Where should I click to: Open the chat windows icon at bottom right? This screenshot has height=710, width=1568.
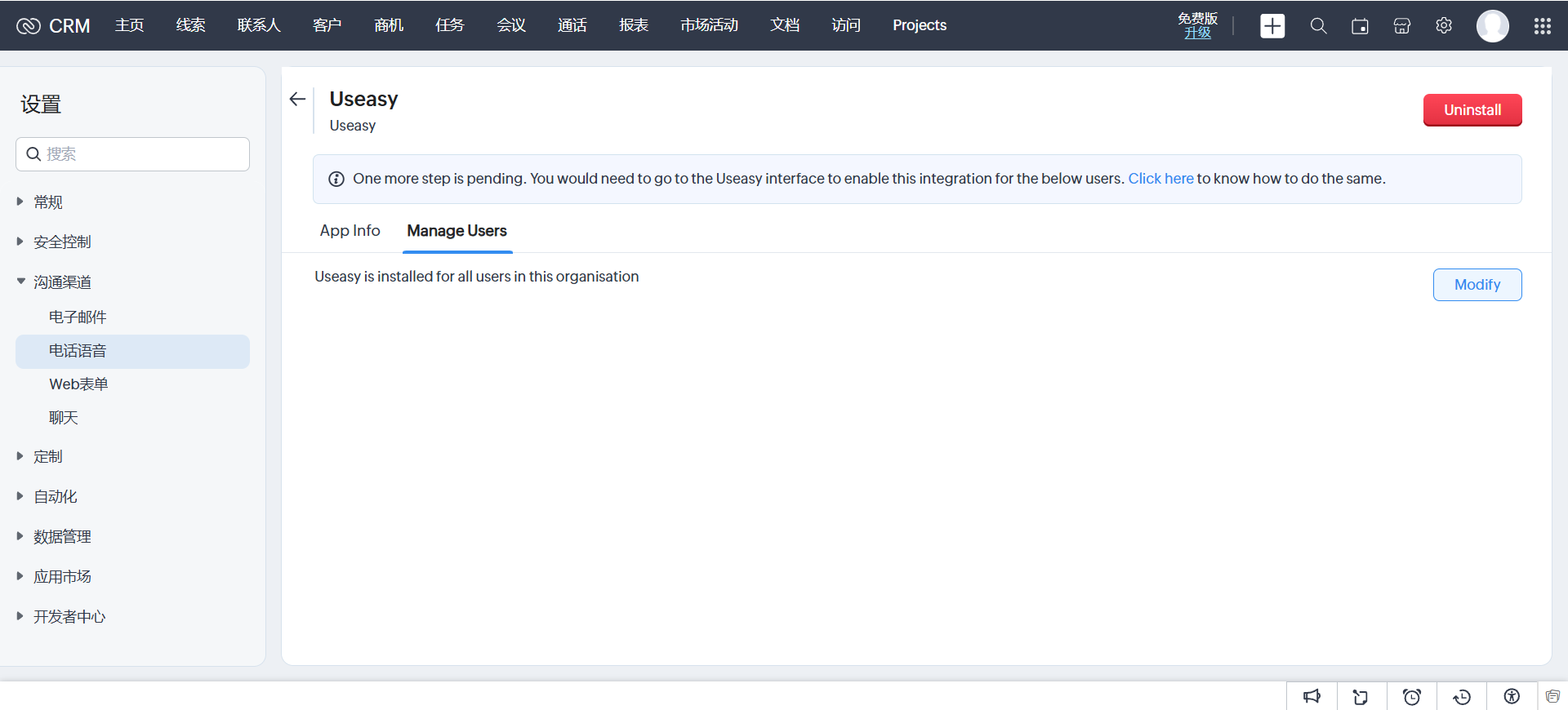tap(1552, 696)
